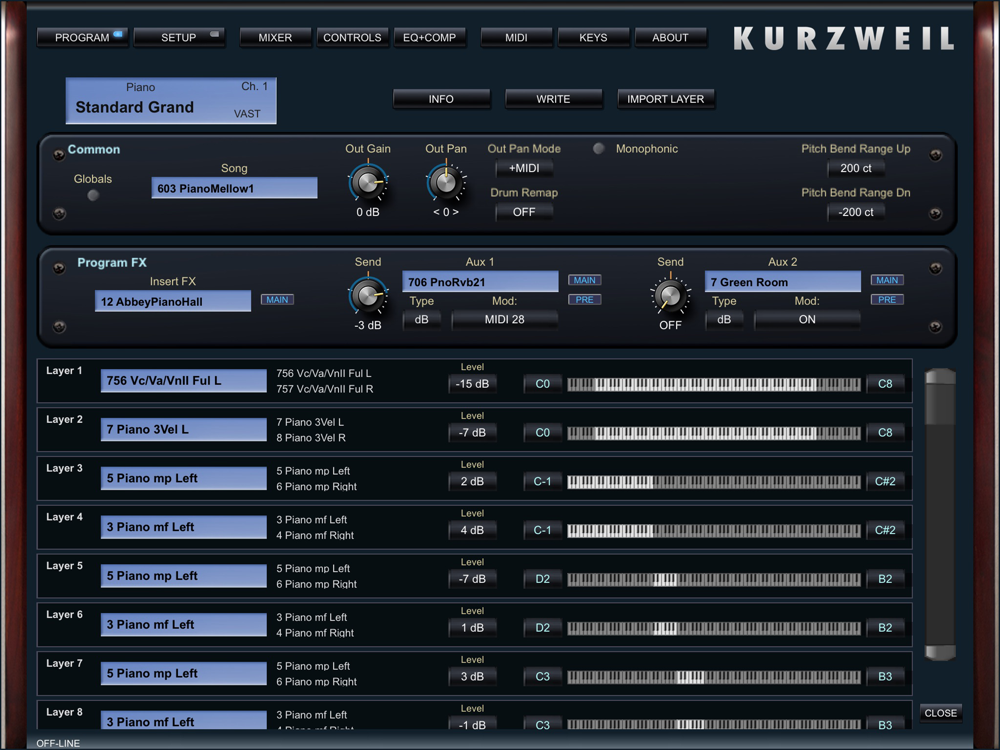Click the INFO button
Viewport: 1000px width, 750px height.
441,99
